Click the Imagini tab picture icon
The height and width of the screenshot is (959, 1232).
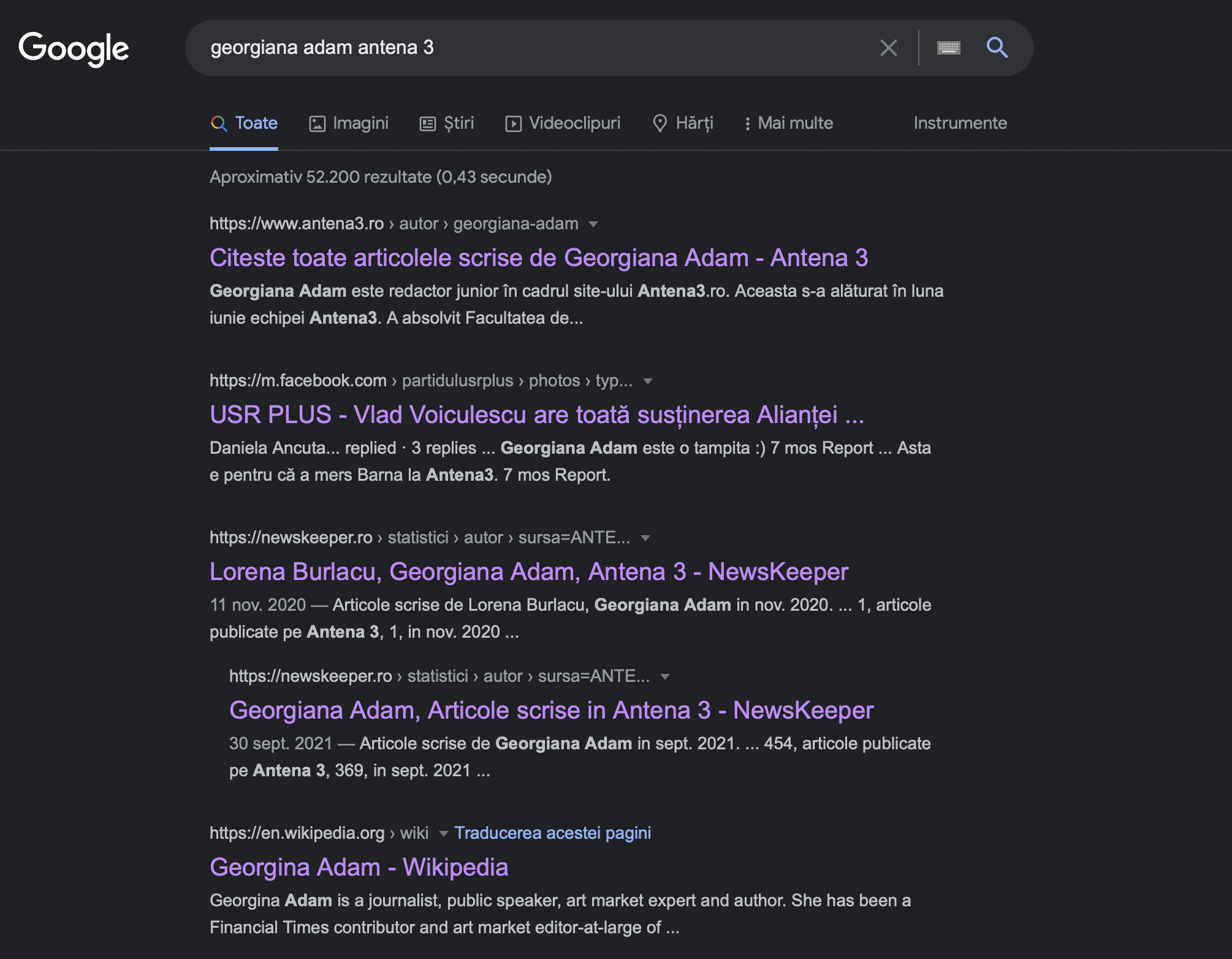point(317,124)
